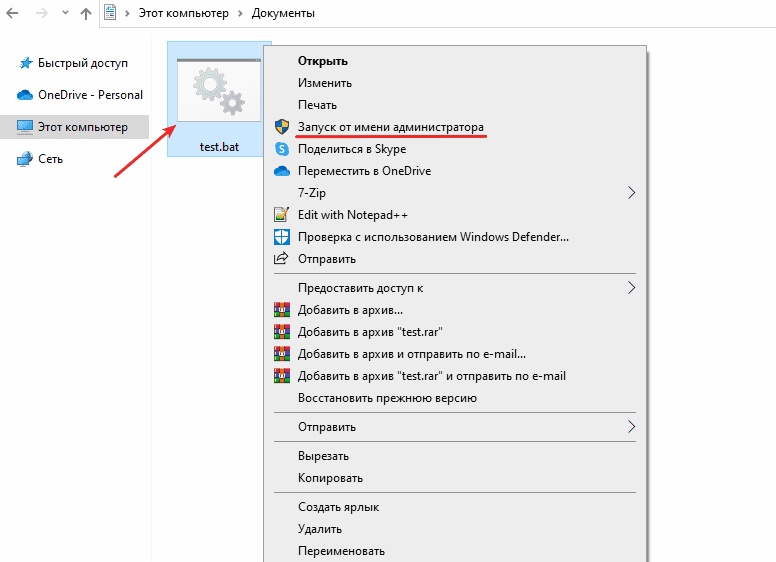The width and height of the screenshot is (776, 562).
Task: Open the chevron before 'Документы' breadcrumb
Action: click(x=241, y=13)
